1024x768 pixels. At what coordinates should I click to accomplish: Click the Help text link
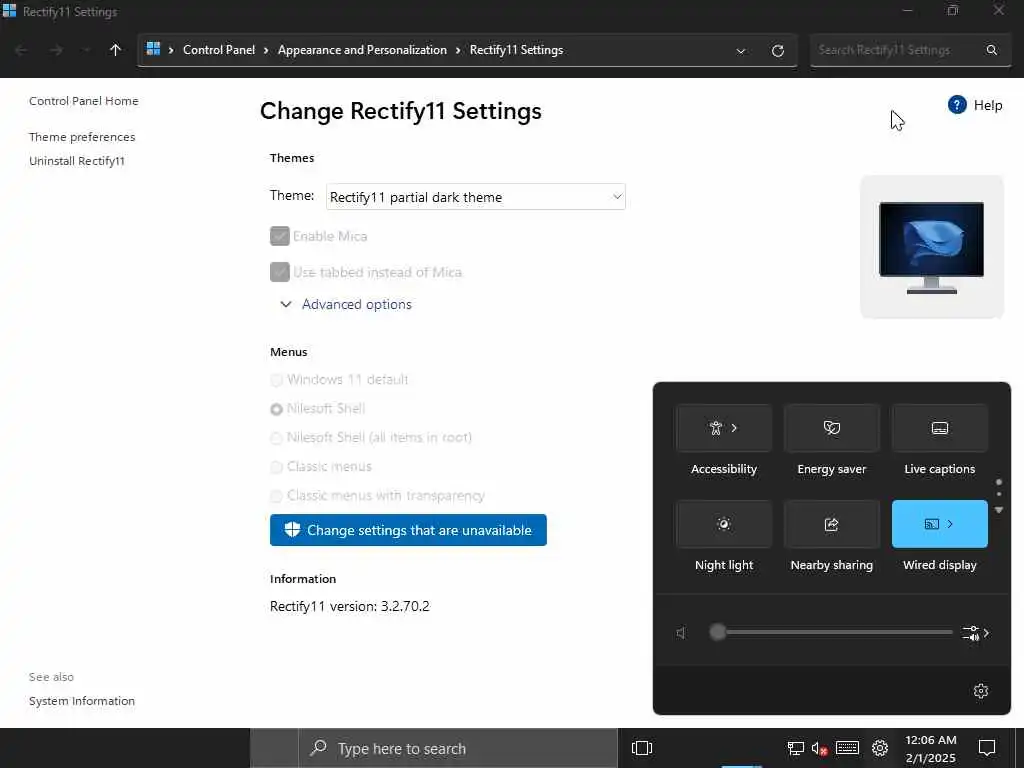coord(987,105)
